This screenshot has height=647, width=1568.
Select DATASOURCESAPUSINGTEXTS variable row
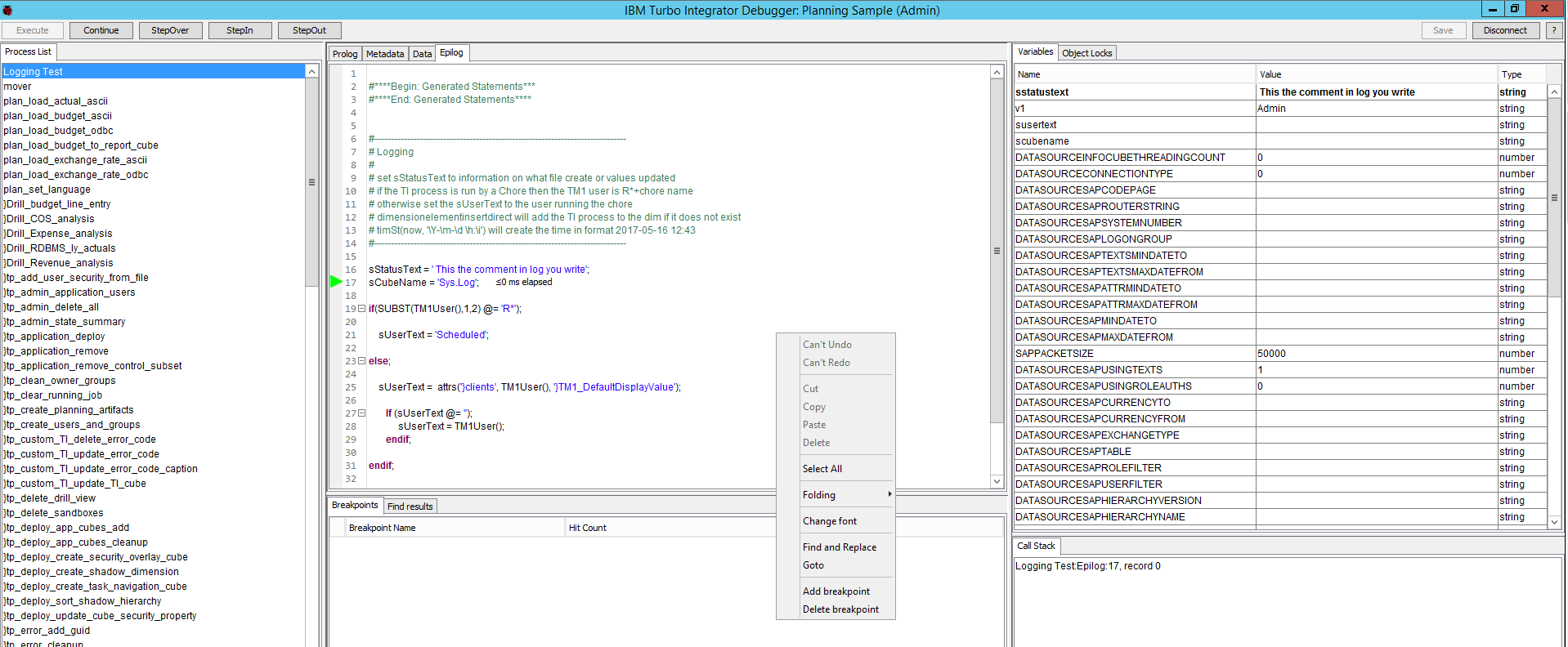[x=1280, y=370]
